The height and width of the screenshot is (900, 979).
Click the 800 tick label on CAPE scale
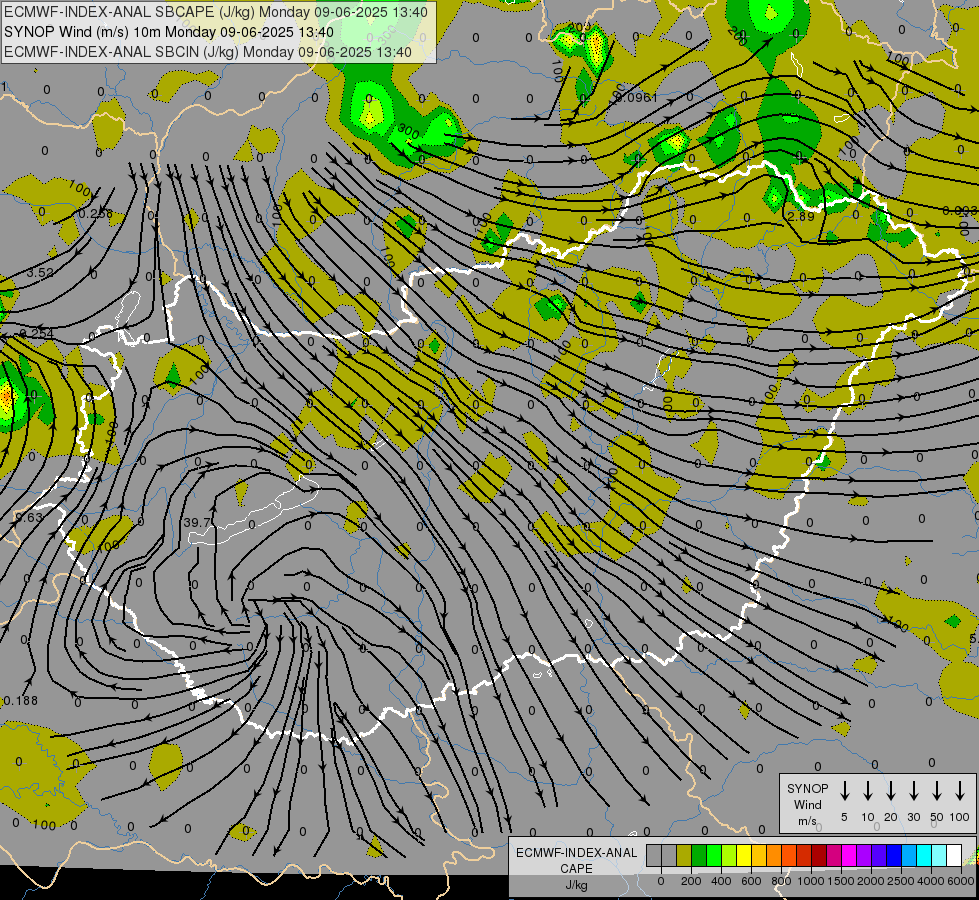(x=781, y=881)
